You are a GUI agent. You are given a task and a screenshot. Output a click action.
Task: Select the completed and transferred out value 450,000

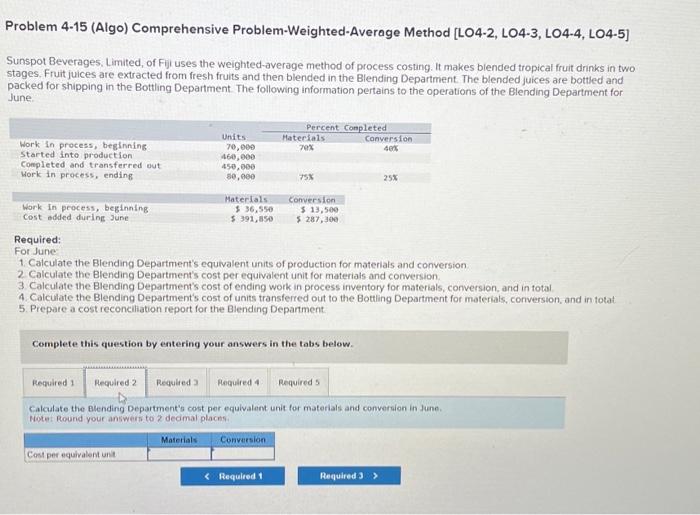click(x=238, y=166)
